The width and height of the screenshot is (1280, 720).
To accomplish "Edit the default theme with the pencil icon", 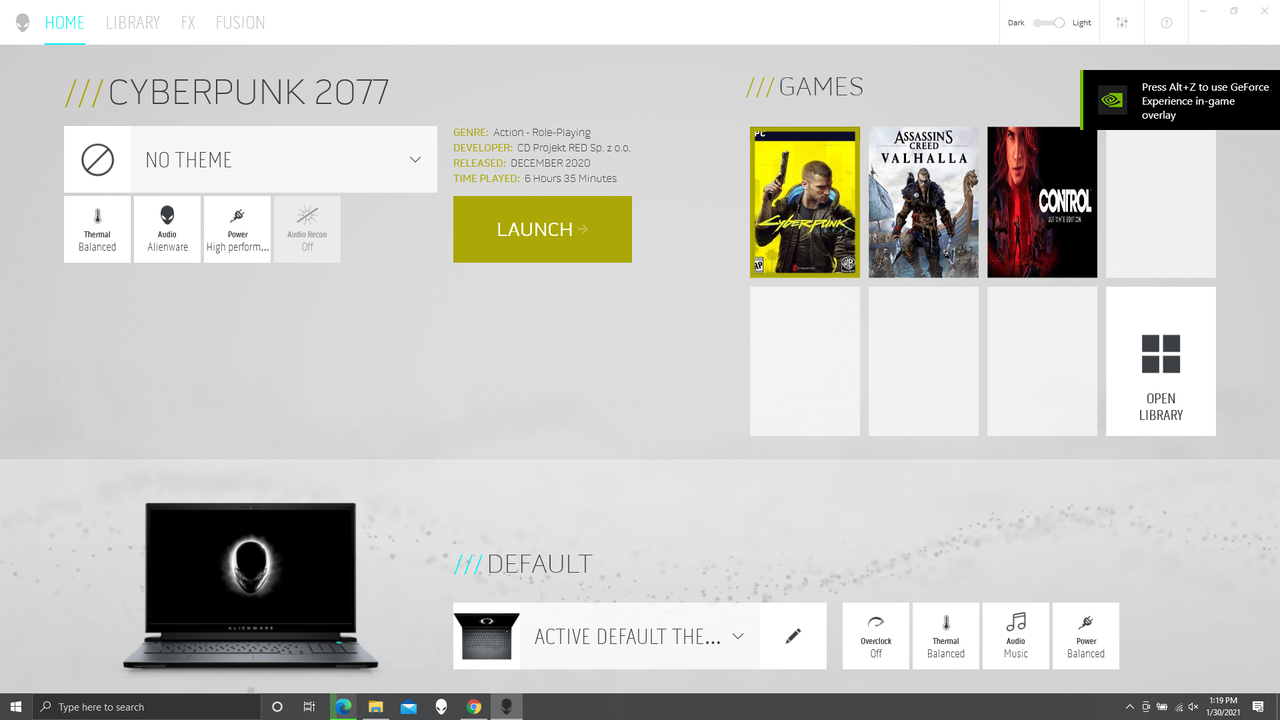I will pyautogui.click(x=793, y=636).
